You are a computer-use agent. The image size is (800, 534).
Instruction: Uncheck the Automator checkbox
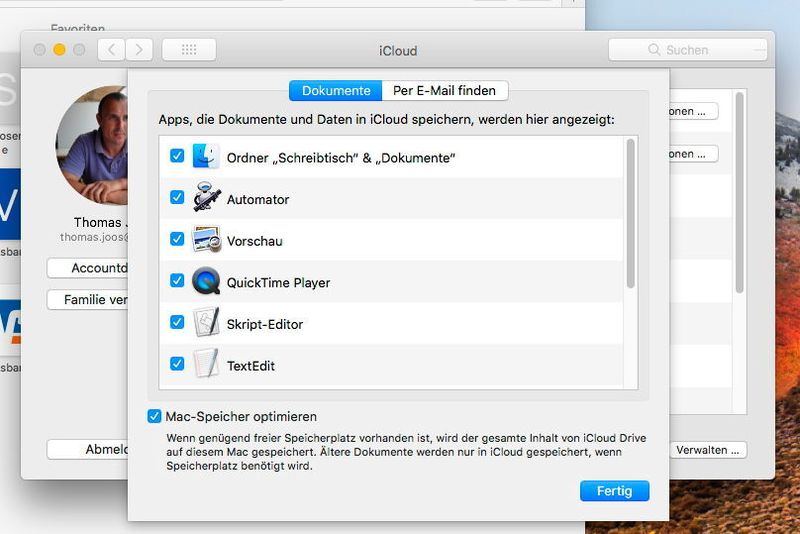coord(177,197)
